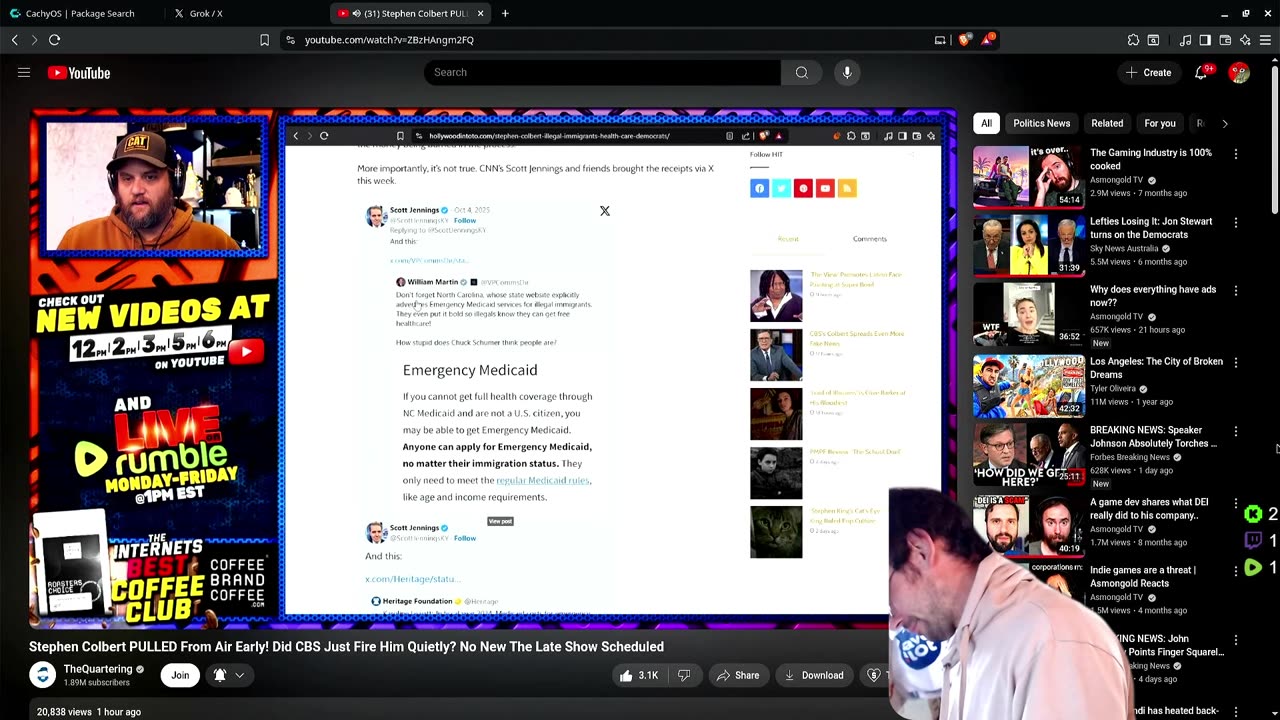Click the main video player
The height and width of the screenshot is (720, 1280).
coord(492,367)
